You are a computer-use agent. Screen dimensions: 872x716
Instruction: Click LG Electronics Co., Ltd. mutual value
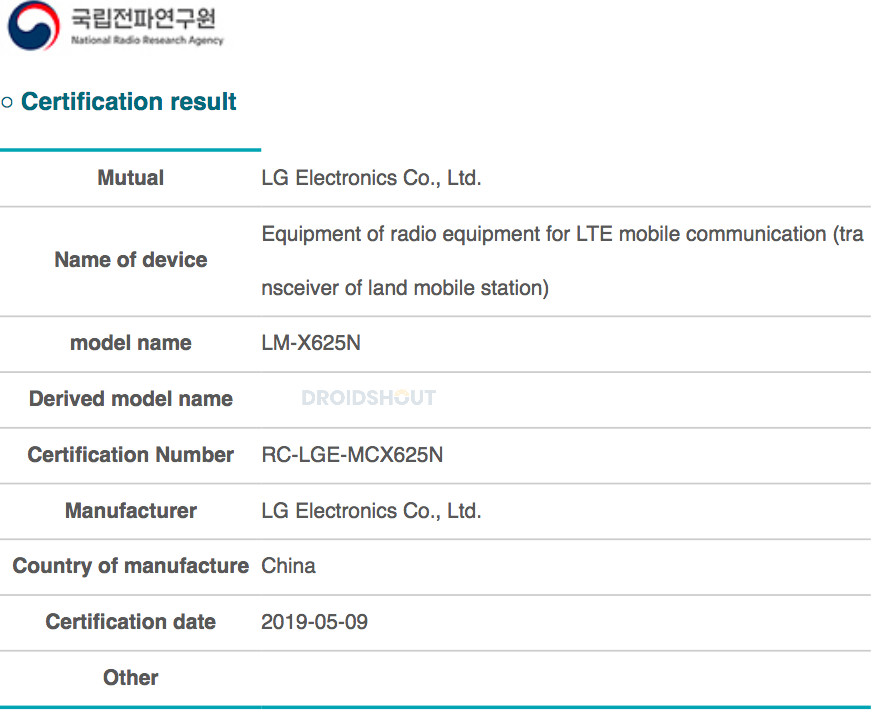tap(371, 178)
